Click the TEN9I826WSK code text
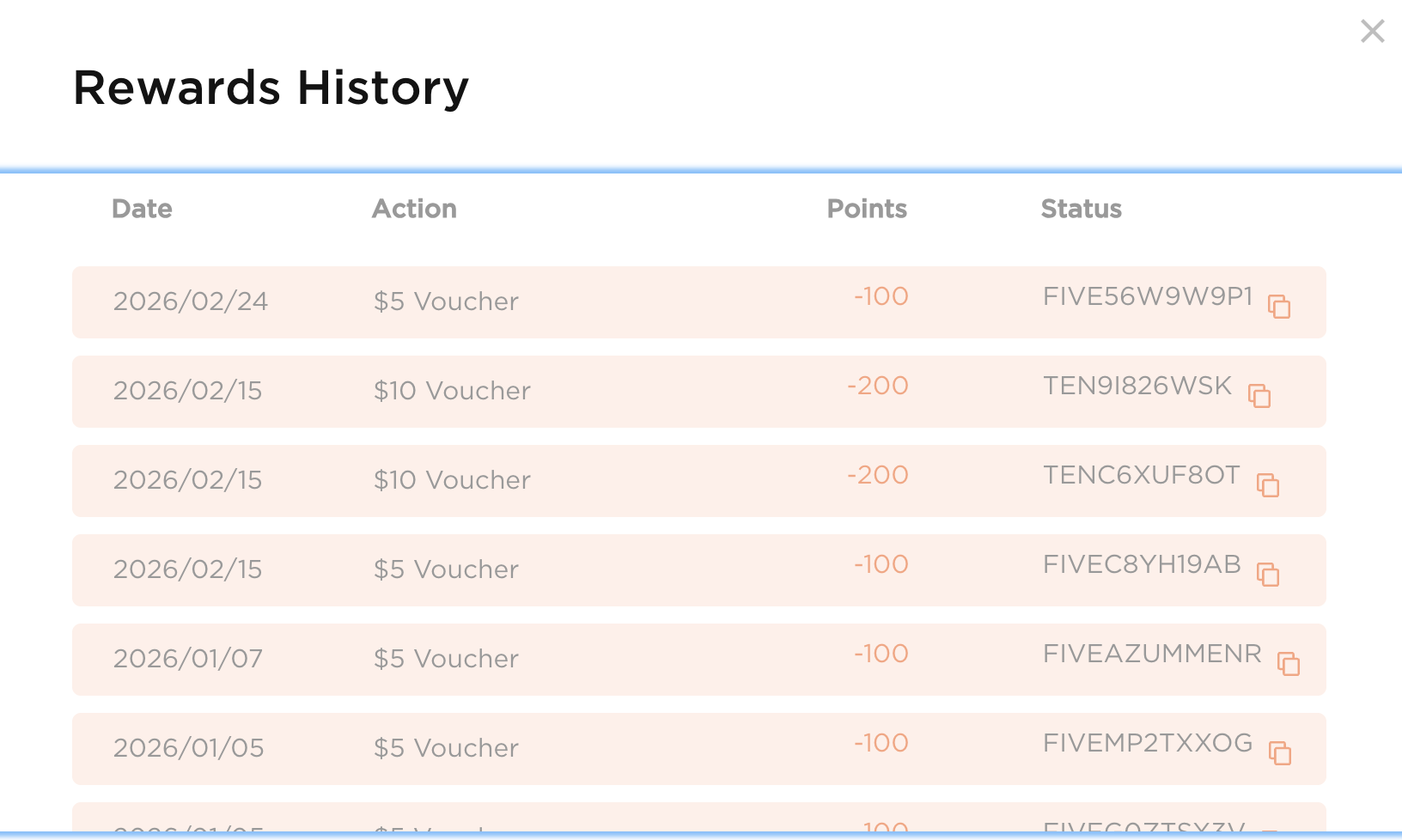1402x840 pixels. [1137, 387]
